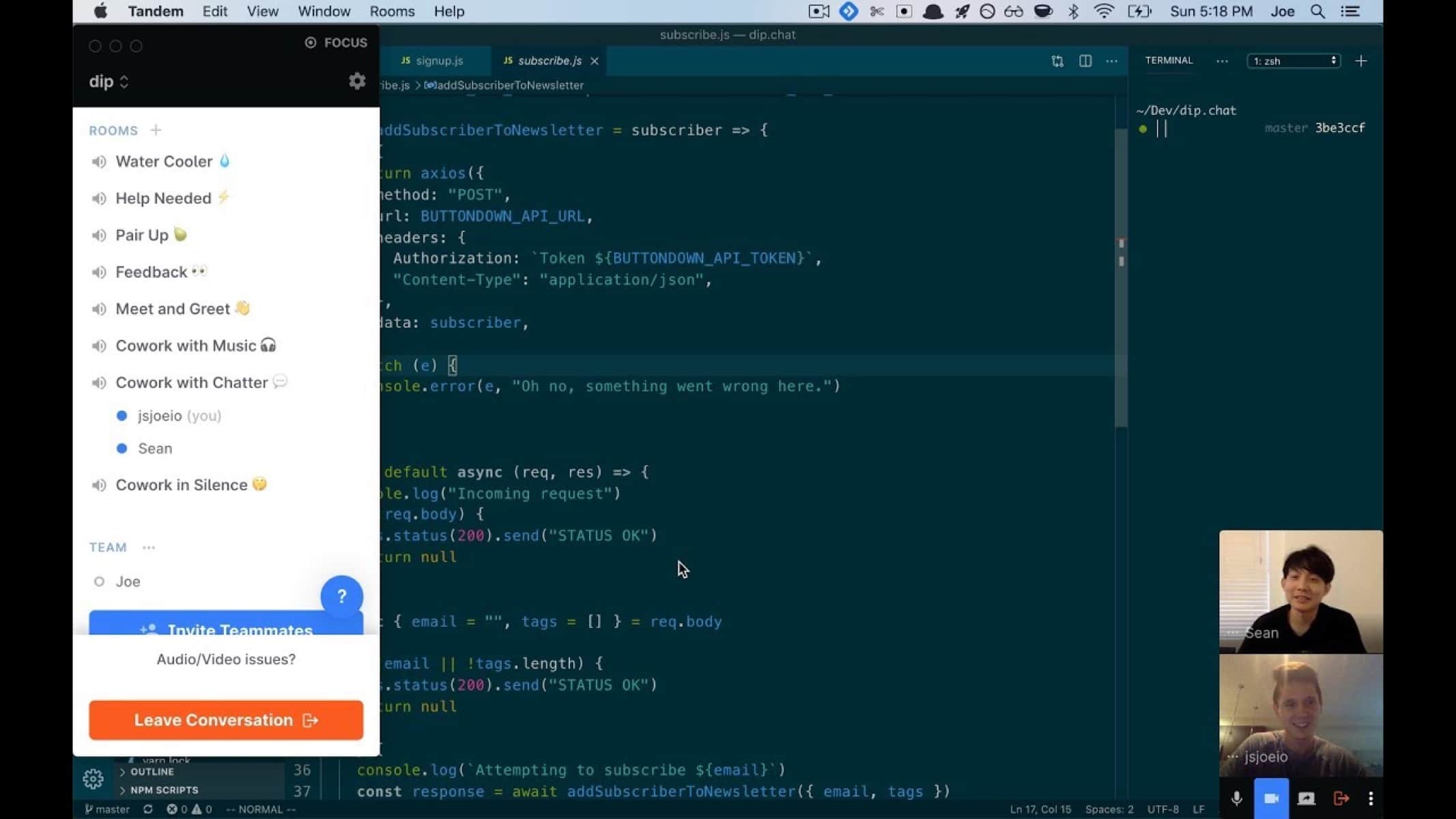1456x819 pixels.
Task: Click the blue help question mark button
Action: click(341, 597)
